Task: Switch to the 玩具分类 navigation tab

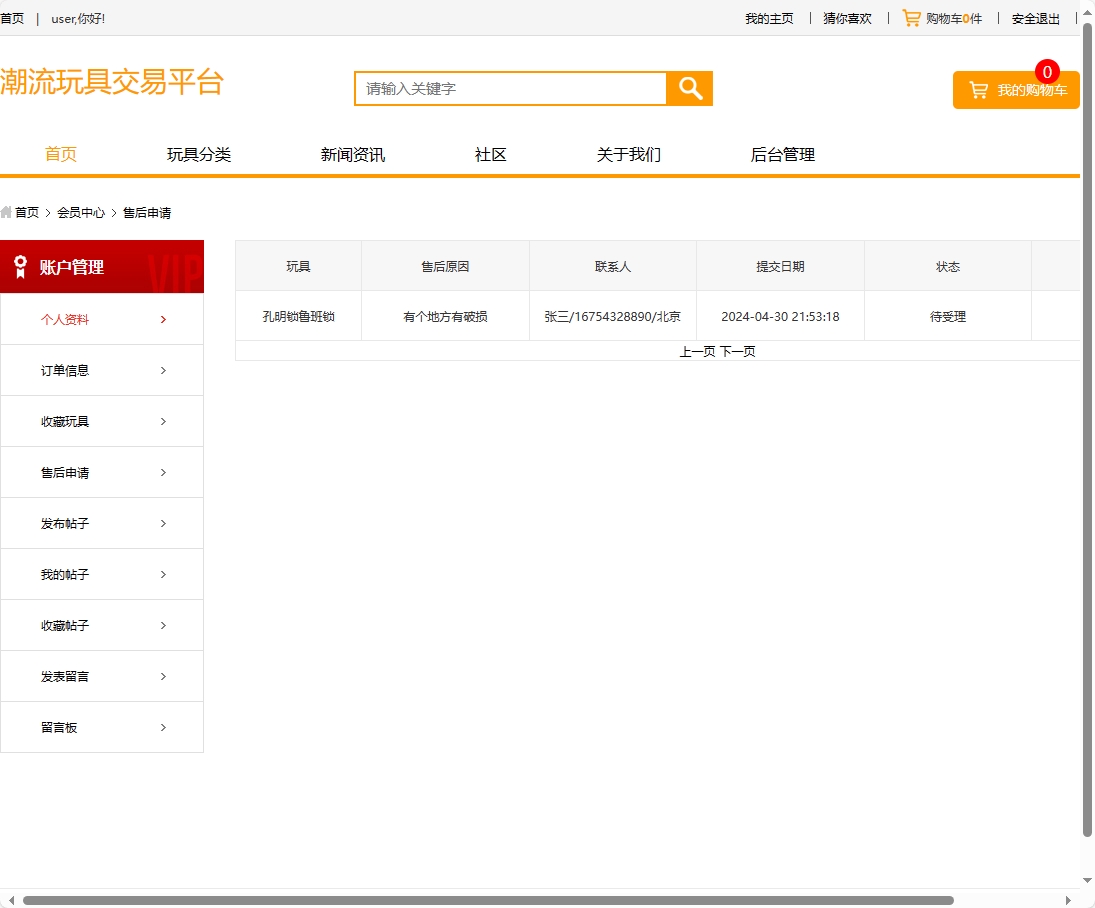Action: pos(198,154)
